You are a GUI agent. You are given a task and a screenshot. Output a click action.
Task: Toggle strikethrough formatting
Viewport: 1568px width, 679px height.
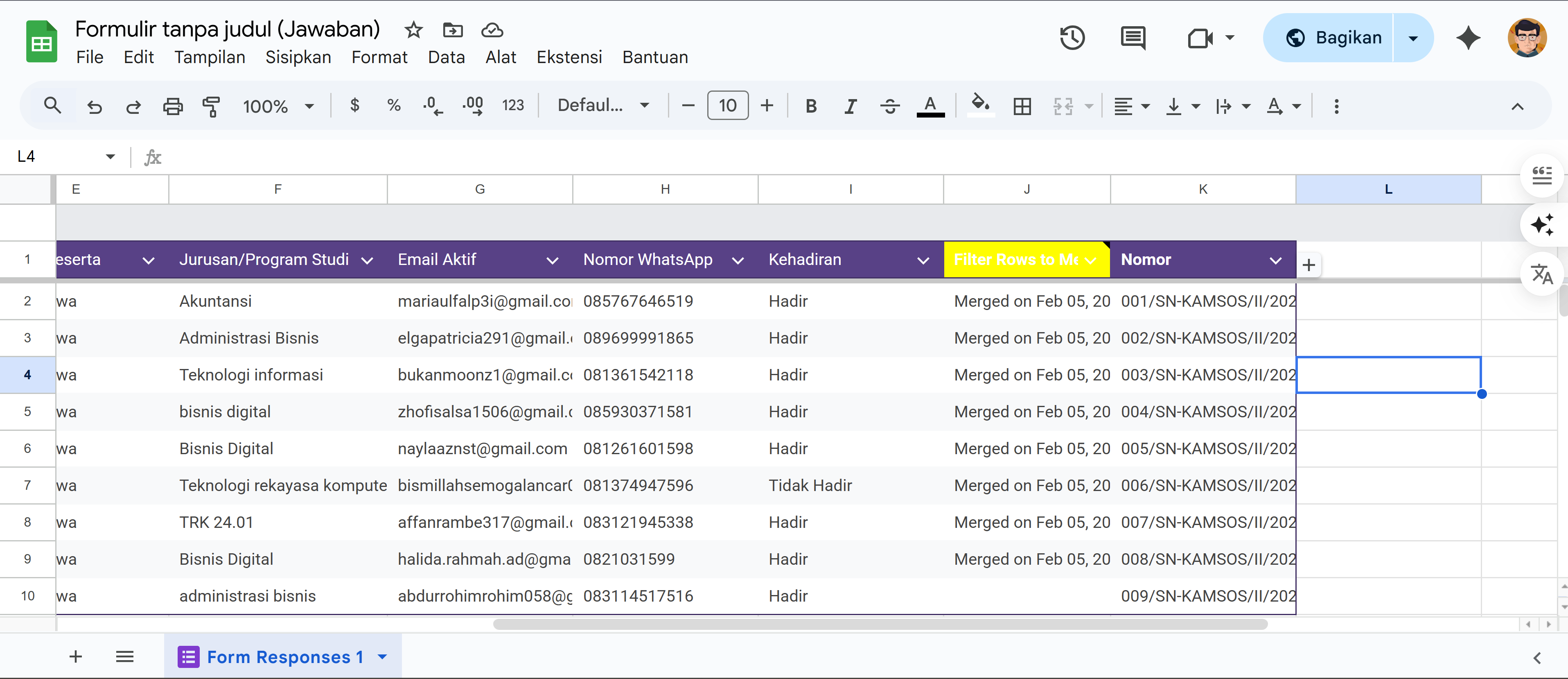[x=890, y=106]
